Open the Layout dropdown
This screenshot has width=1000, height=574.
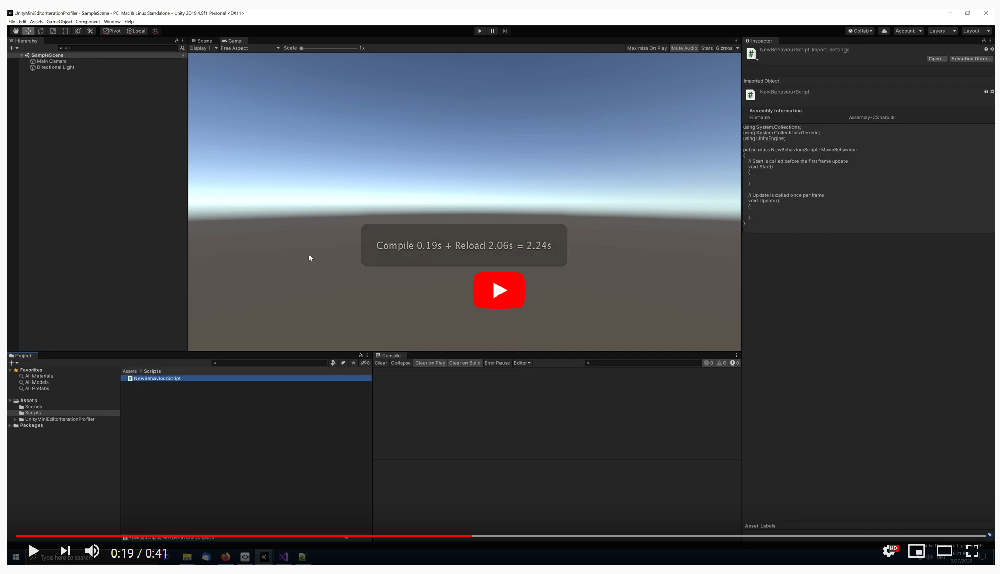976,31
